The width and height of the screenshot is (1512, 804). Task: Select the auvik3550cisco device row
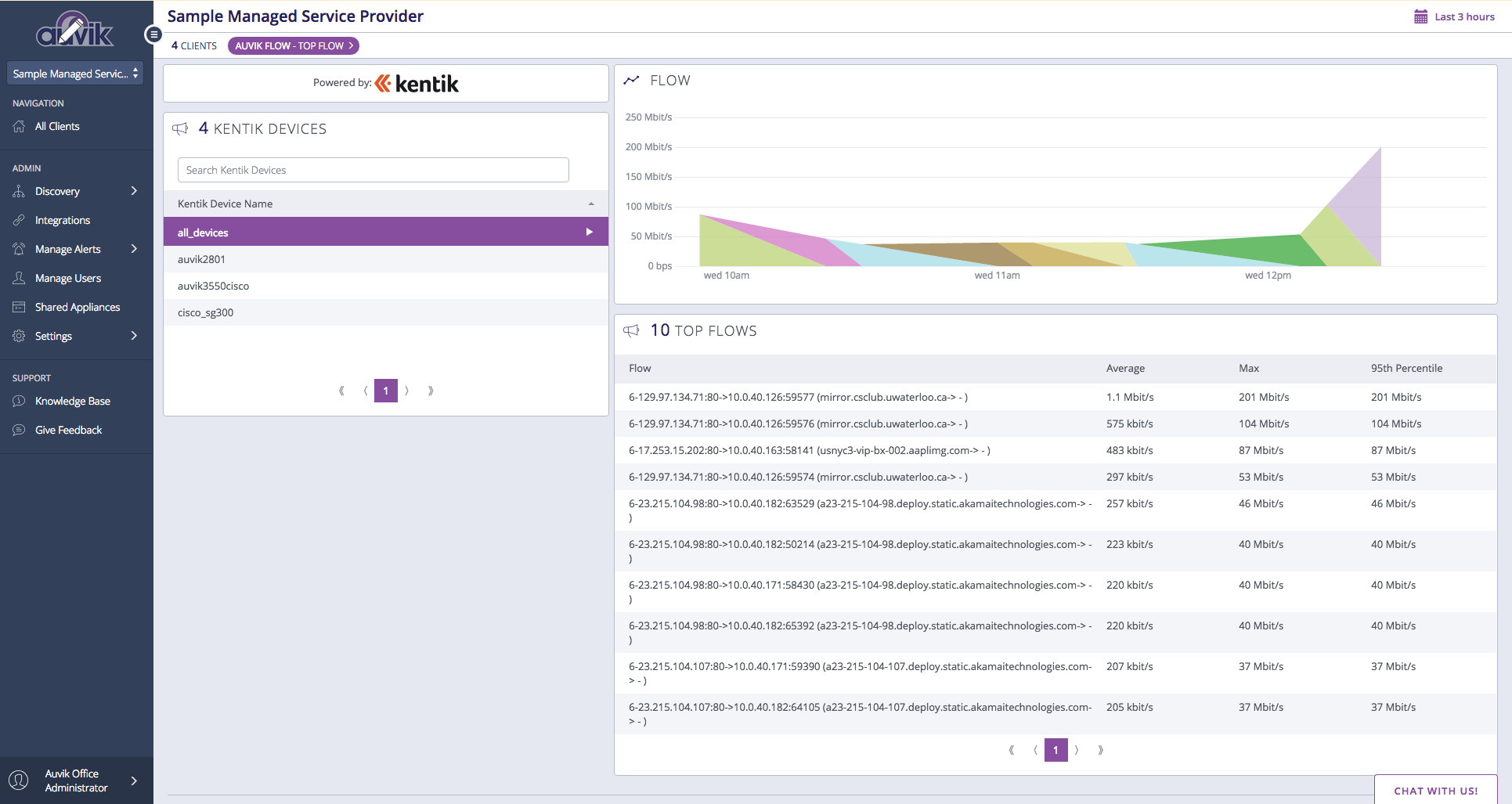click(213, 286)
